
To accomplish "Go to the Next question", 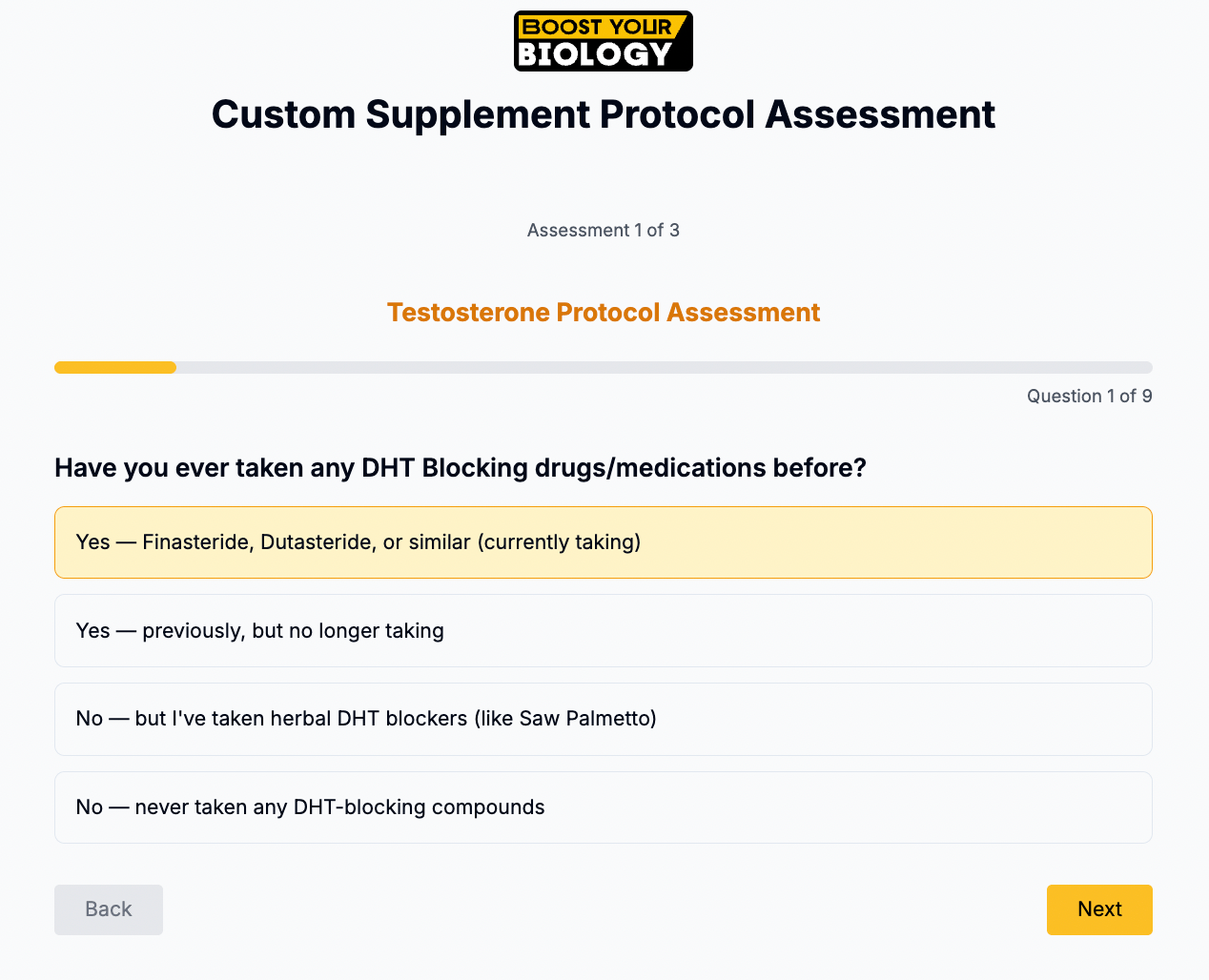I will coord(1099,909).
